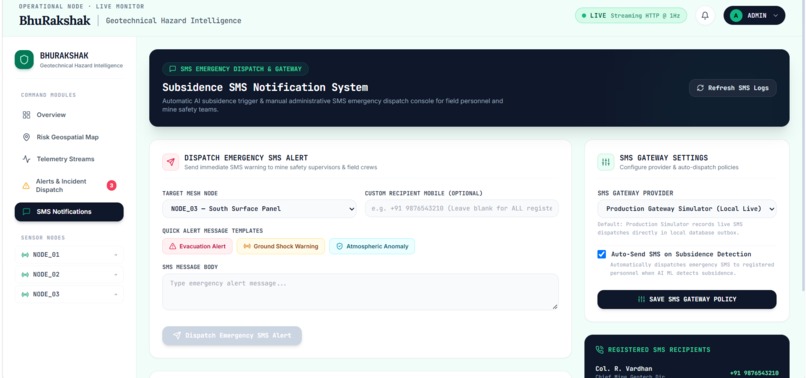
Task: Click Dispatch Emergency SMS Alert button
Action: click(x=232, y=335)
